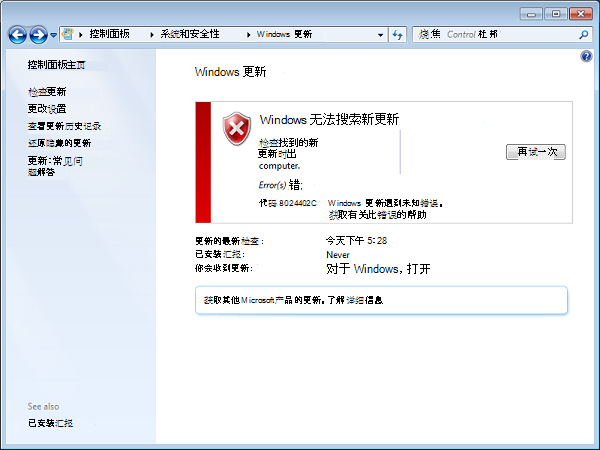
Task: Click the 再试一次 retry button
Action: (536, 152)
